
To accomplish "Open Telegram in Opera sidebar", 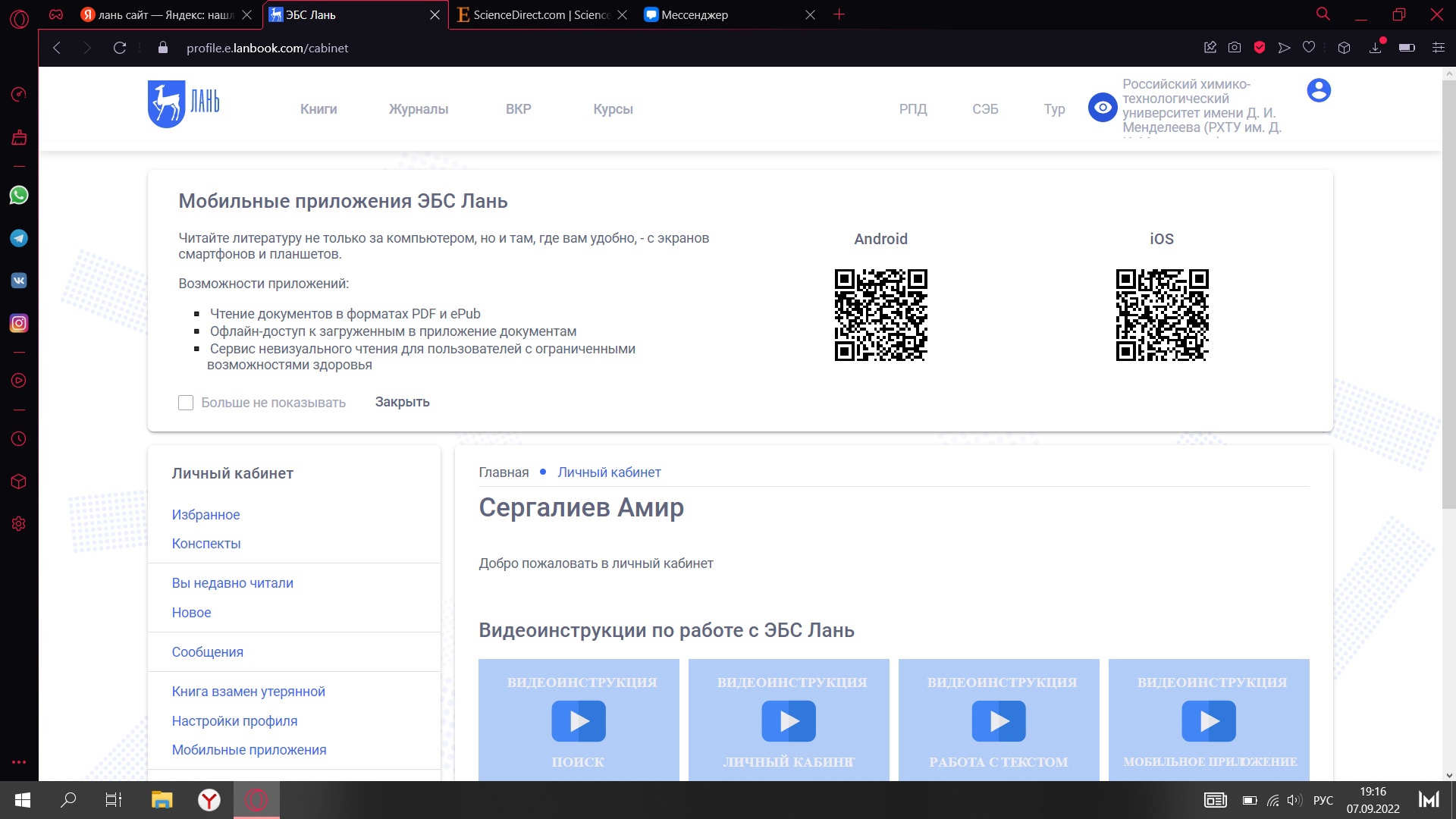I will 19,238.
